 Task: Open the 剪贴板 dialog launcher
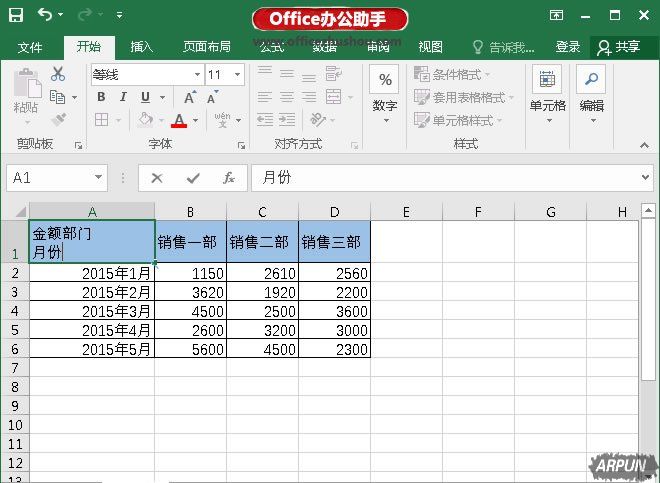click(78, 145)
